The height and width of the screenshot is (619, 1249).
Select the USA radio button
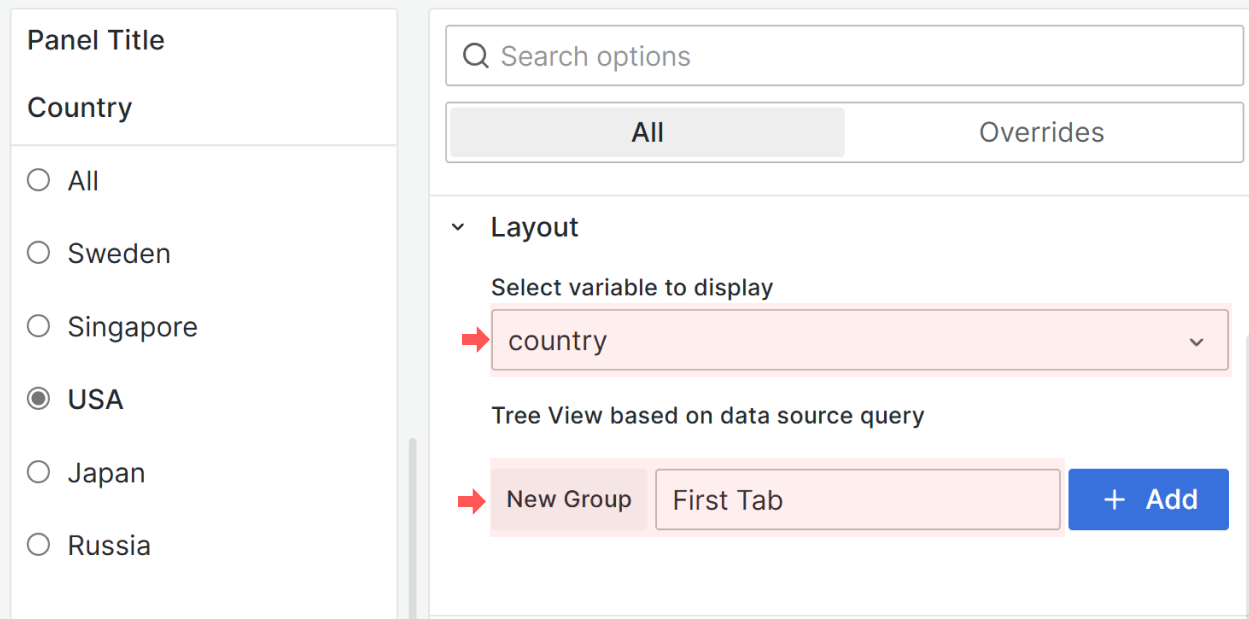click(x=37, y=399)
